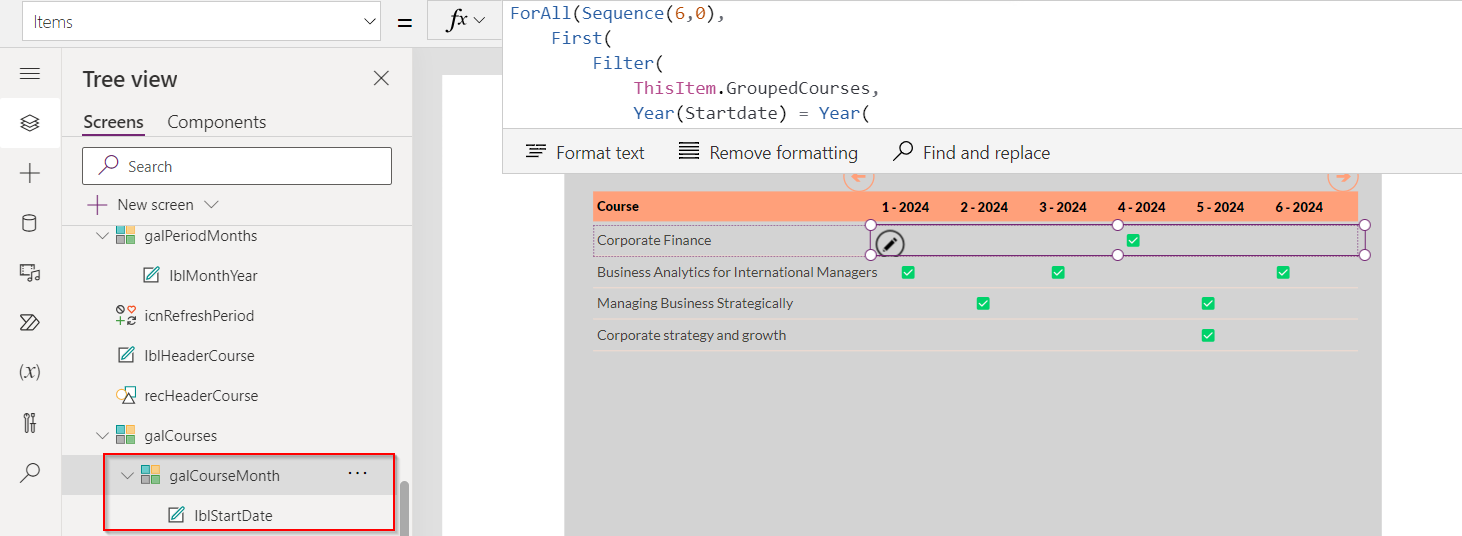The height and width of the screenshot is (536, 1462).
Task: Toggle the Corporate strategy and growth checkbox
Action: tap(1208, 335)
